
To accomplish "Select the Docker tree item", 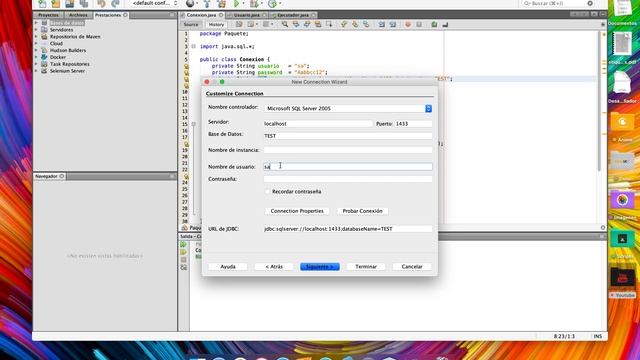I will (58, 57).
